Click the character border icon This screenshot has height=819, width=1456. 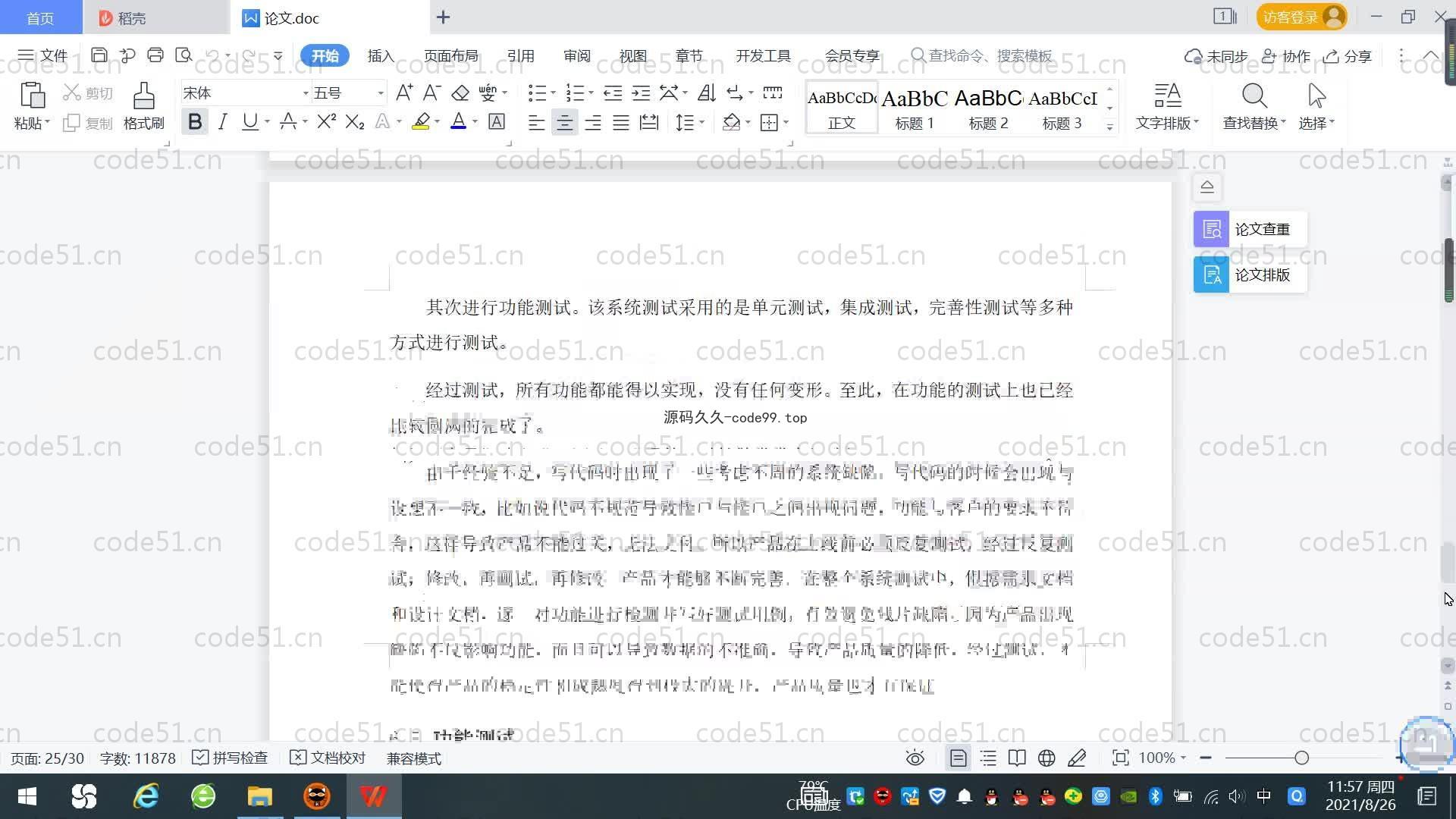click(x=497, y=121)
